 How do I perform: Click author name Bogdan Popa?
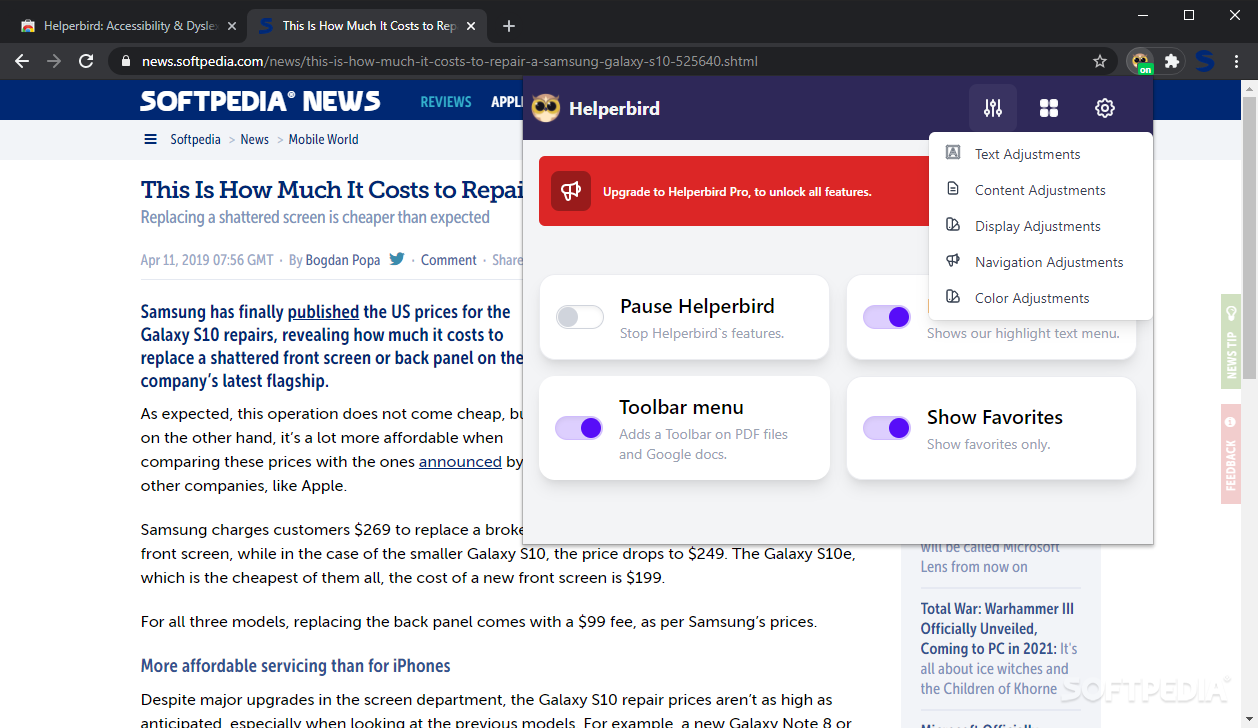pyautogui.click(x=343, y=260)
